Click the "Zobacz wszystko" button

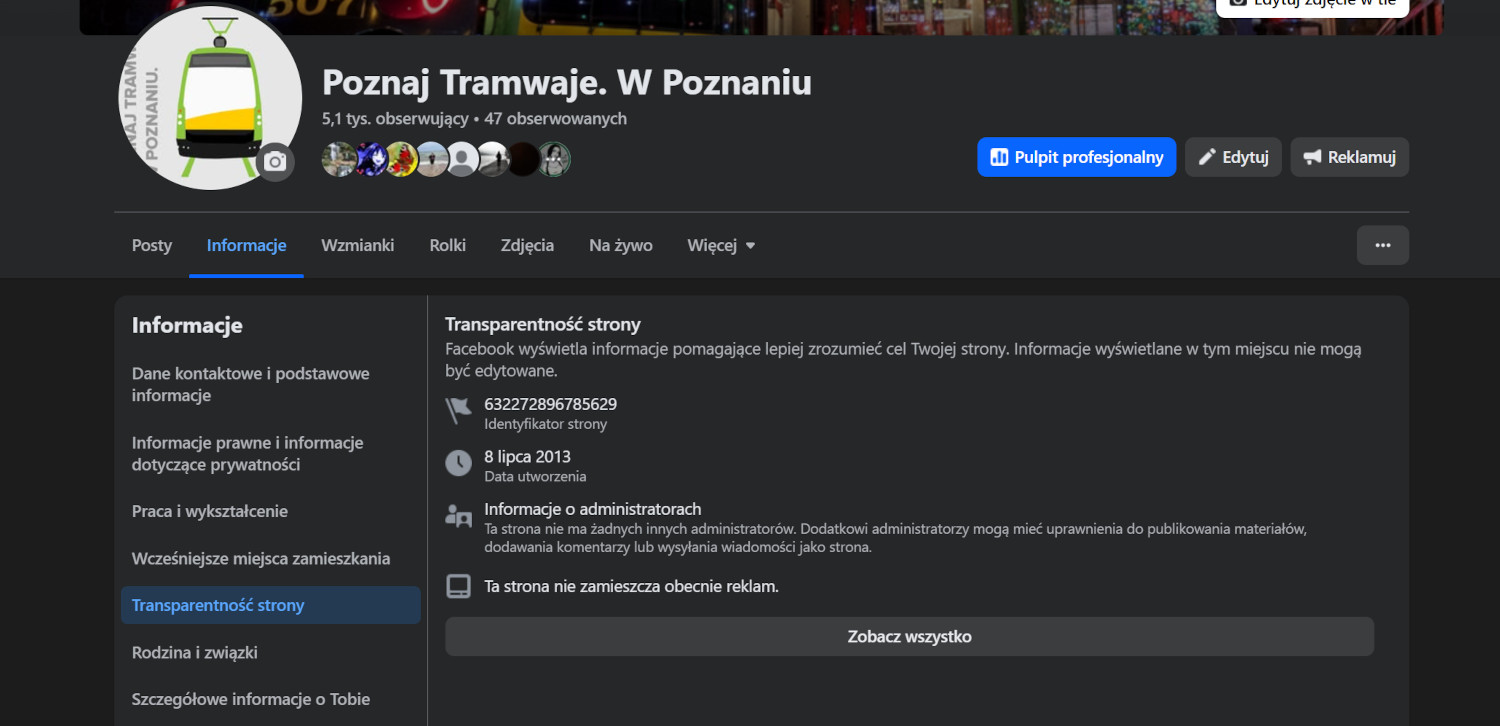[x=909, y=636]
